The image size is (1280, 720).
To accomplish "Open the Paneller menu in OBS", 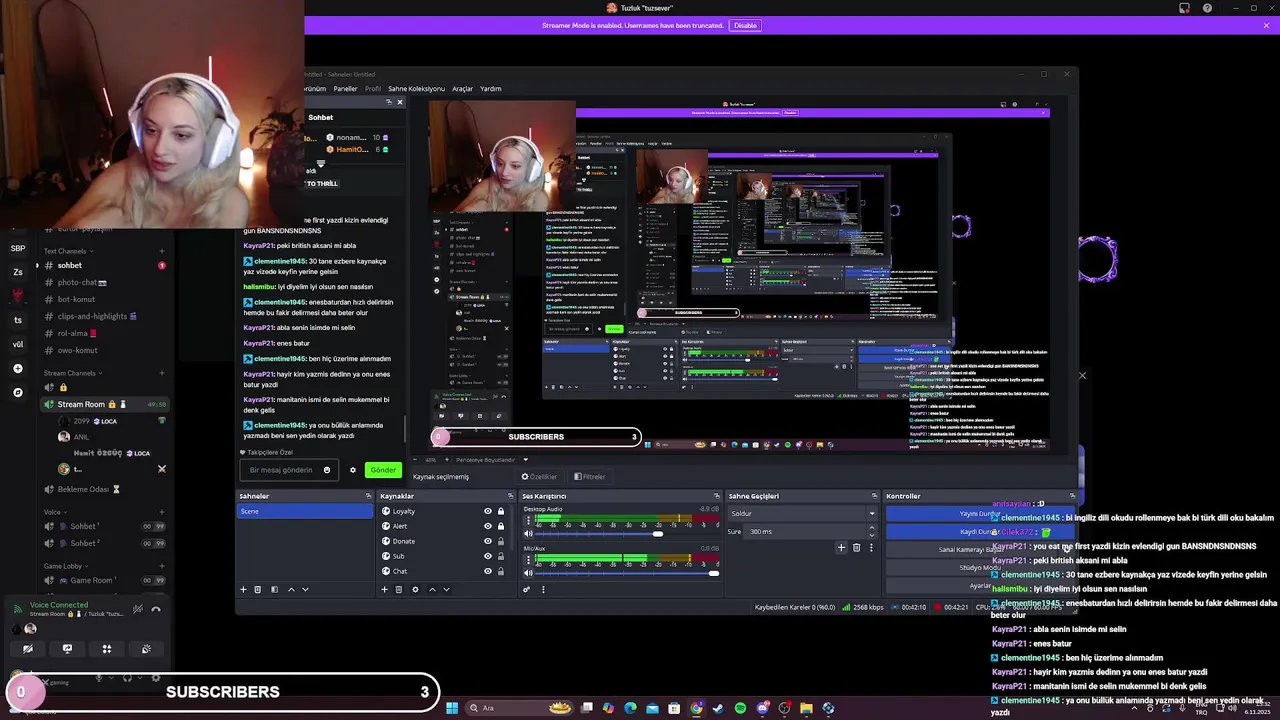I will tap(345, 89).
